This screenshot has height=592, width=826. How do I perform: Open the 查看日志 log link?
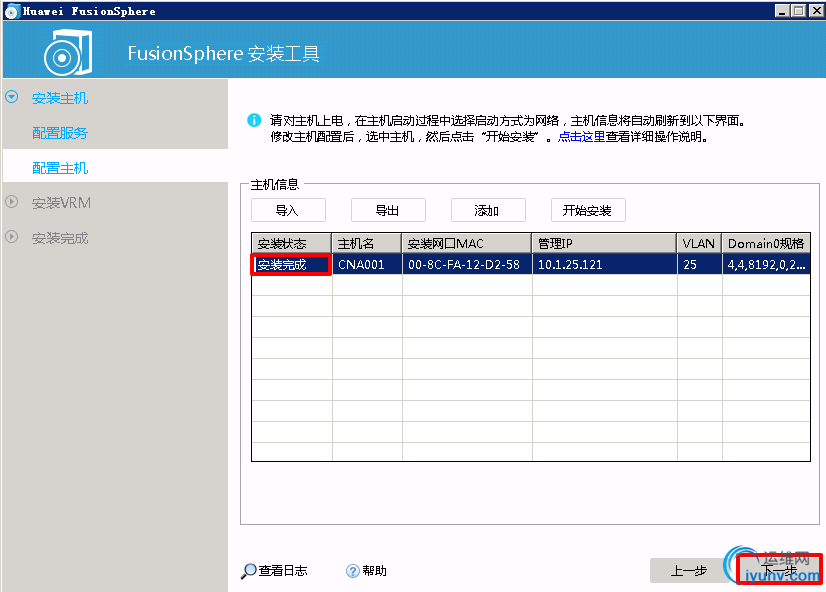point(283,570)
